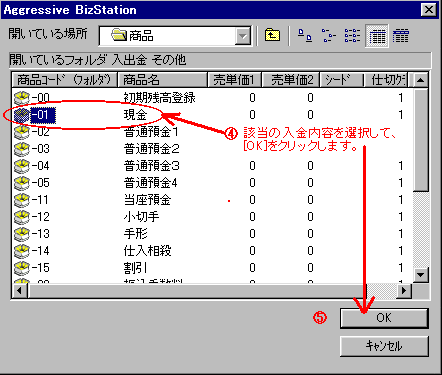Sort by 商品コード (フォルダ) column header
The height and width of the screenshot is (375, 442).
click(65, 80)
